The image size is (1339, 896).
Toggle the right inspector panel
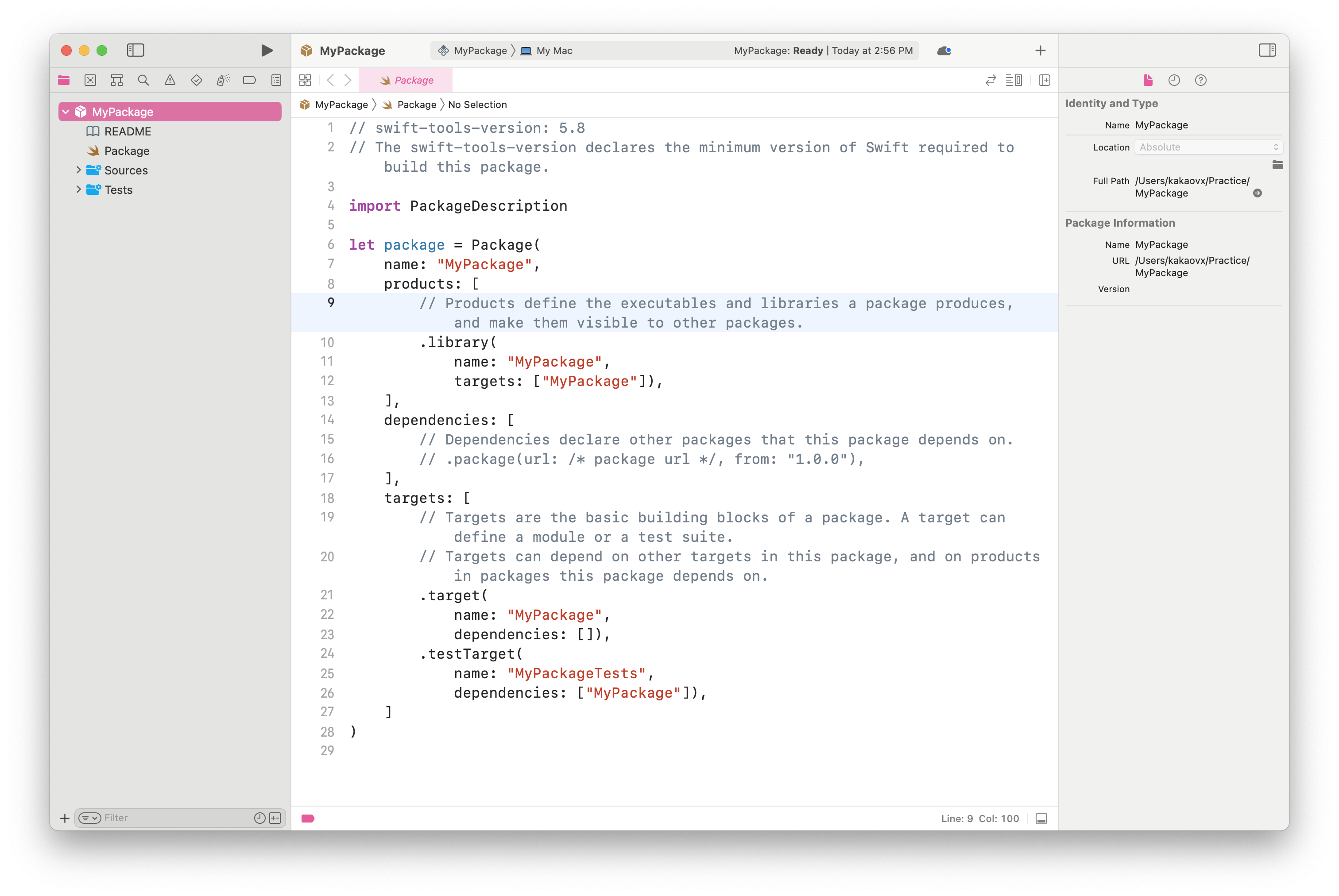pos(1268,50)
